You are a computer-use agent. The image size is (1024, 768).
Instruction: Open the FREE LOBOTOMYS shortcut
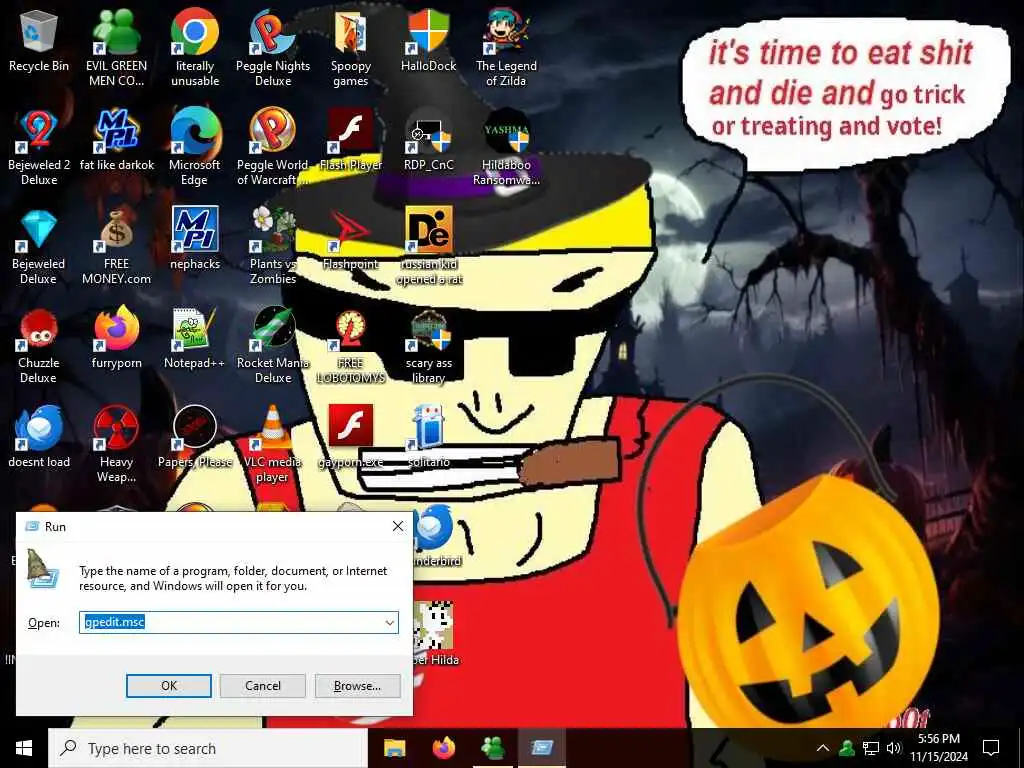(x=351, y=346)
